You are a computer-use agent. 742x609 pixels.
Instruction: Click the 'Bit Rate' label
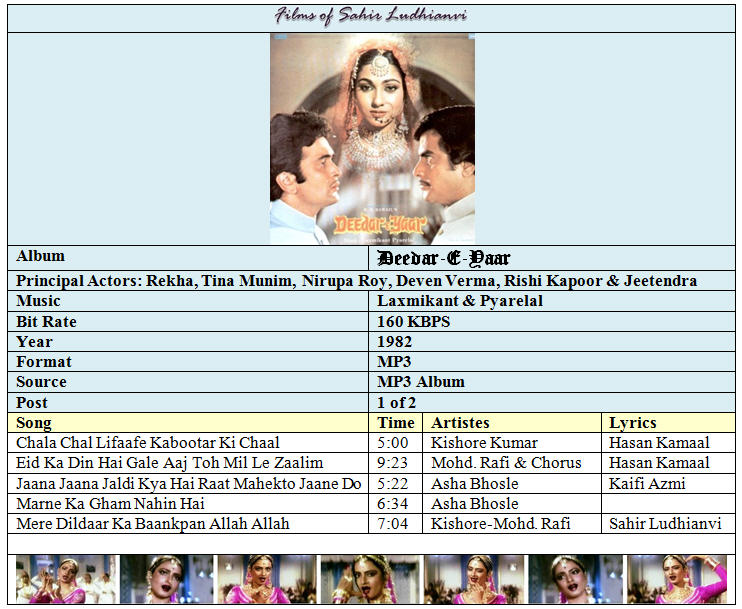[x=46, y=322]
